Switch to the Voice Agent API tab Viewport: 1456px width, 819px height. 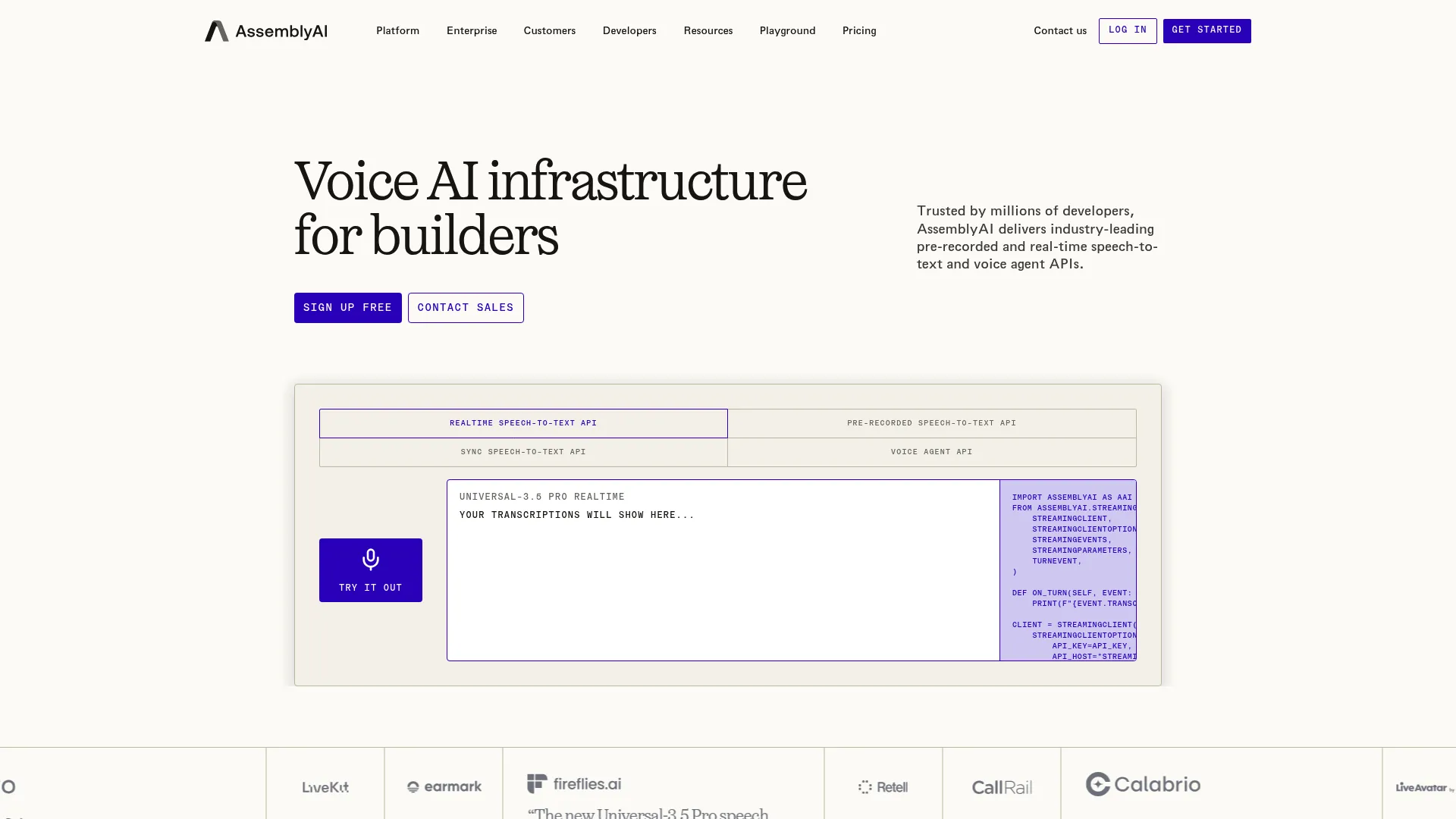tap(932, 452)
